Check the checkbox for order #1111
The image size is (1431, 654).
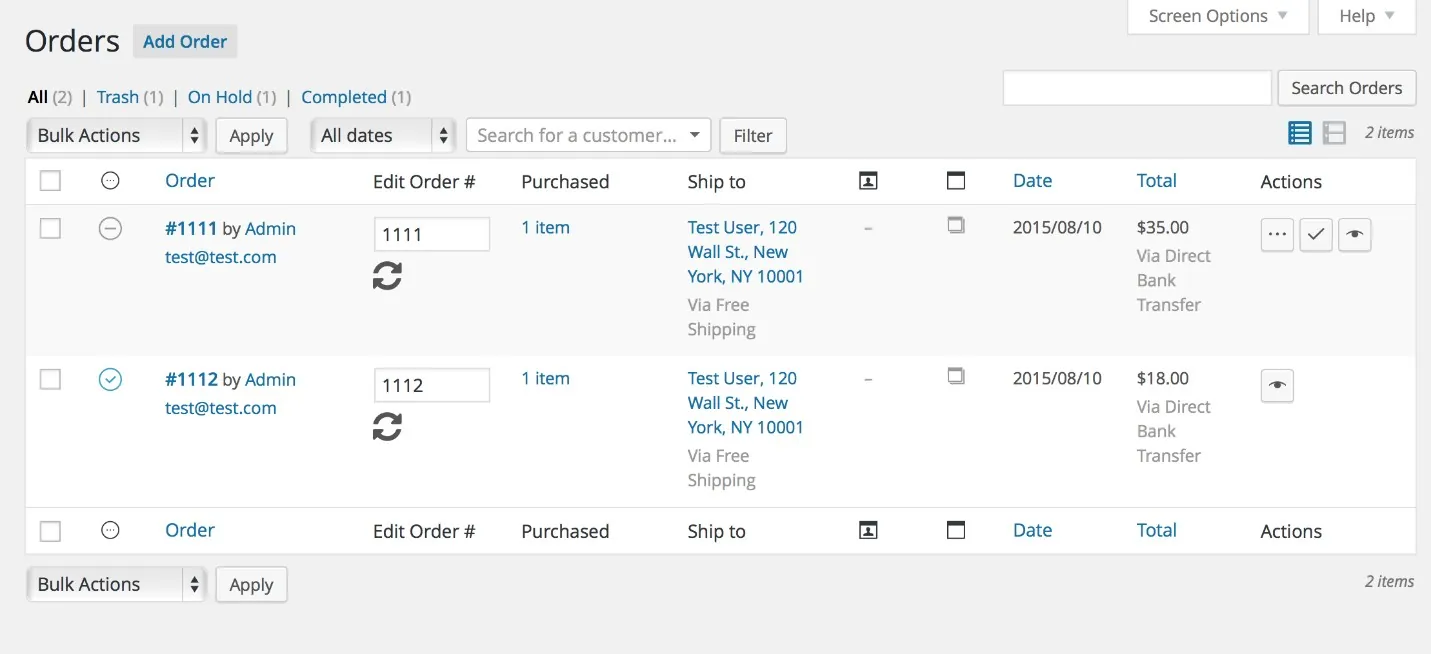click(x=50, y=227)
